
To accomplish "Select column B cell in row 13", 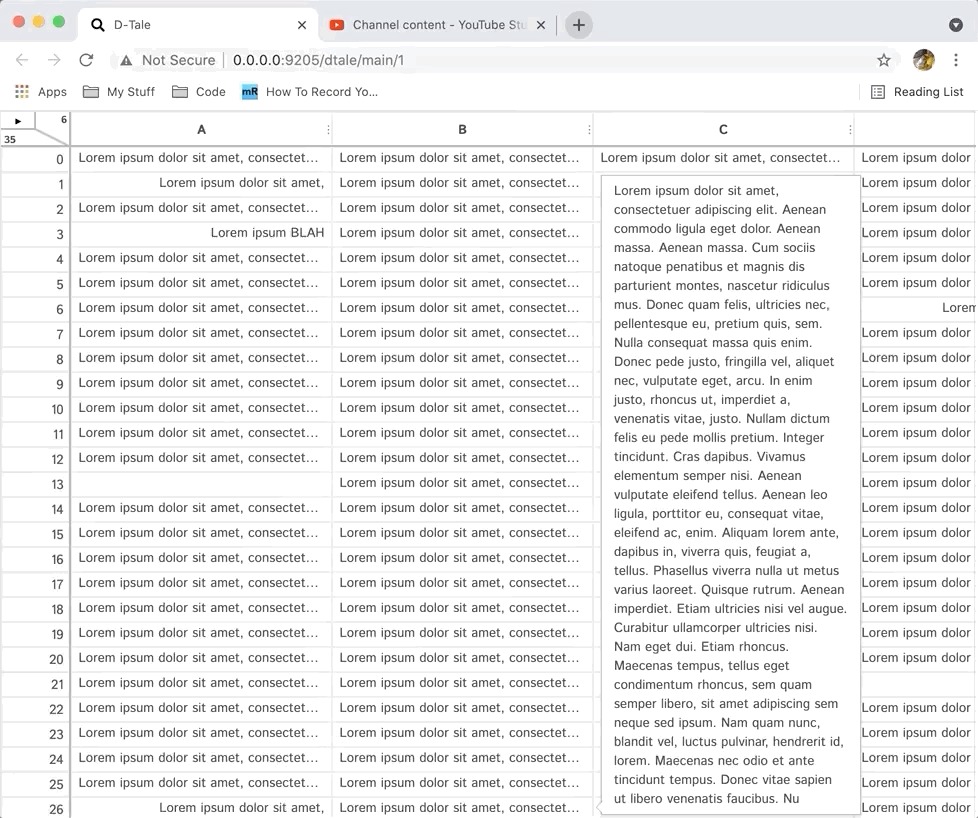I will [x=462, y=483].
